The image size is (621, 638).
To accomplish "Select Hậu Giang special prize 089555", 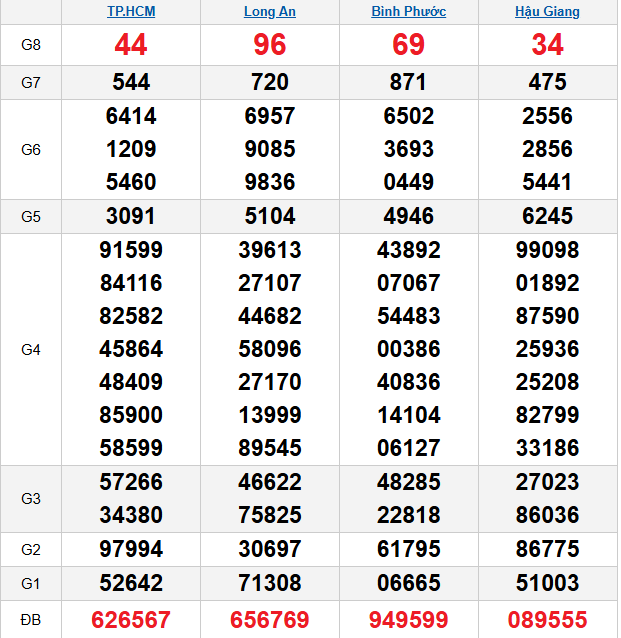I will pyautogui.click(x=547, y=620).
